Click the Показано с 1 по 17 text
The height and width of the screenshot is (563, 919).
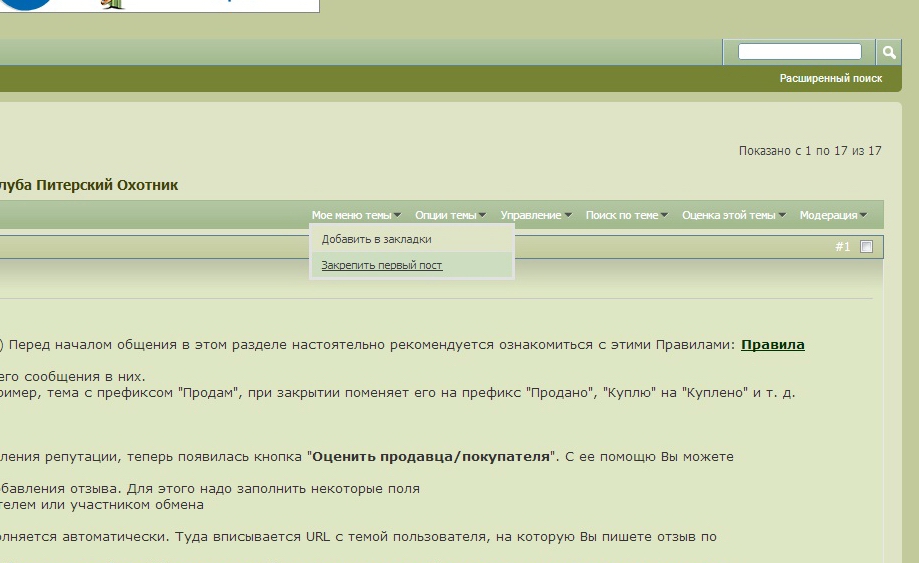[810, 151]
